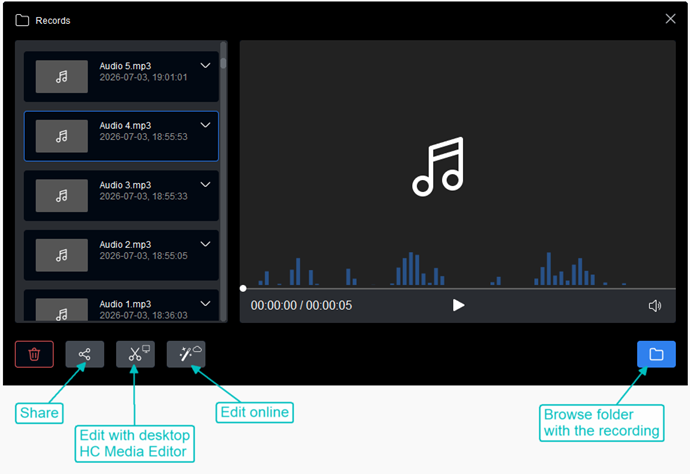Expand options for Audio 4.mp3
Viewport: 690px width, 474px height.
click(206, 125)
